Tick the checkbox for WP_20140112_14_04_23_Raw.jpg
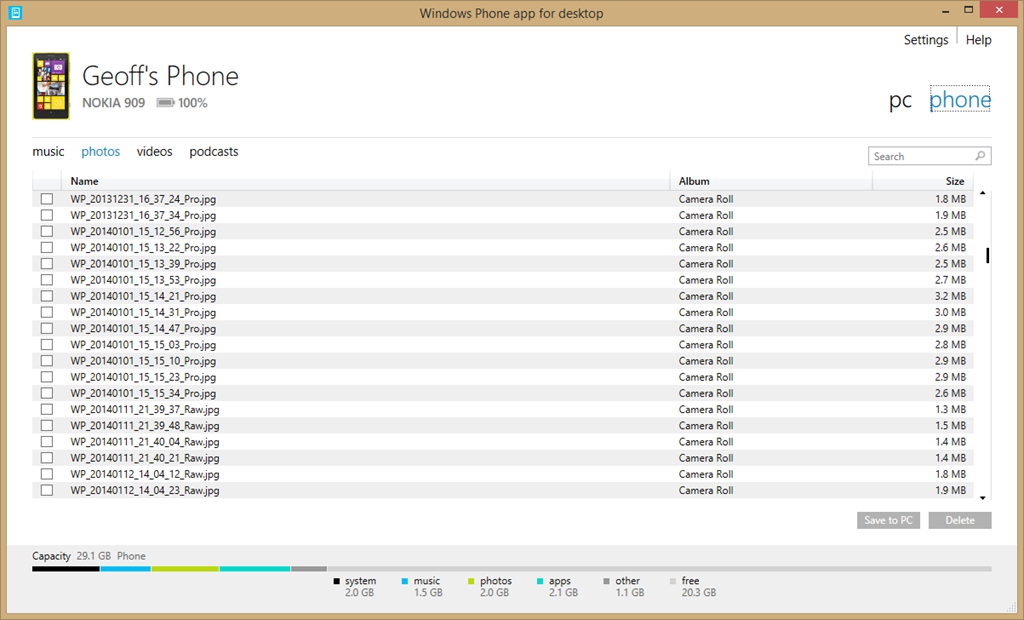The height and width of the screenshot is (620, 1024). click(47, 490)
